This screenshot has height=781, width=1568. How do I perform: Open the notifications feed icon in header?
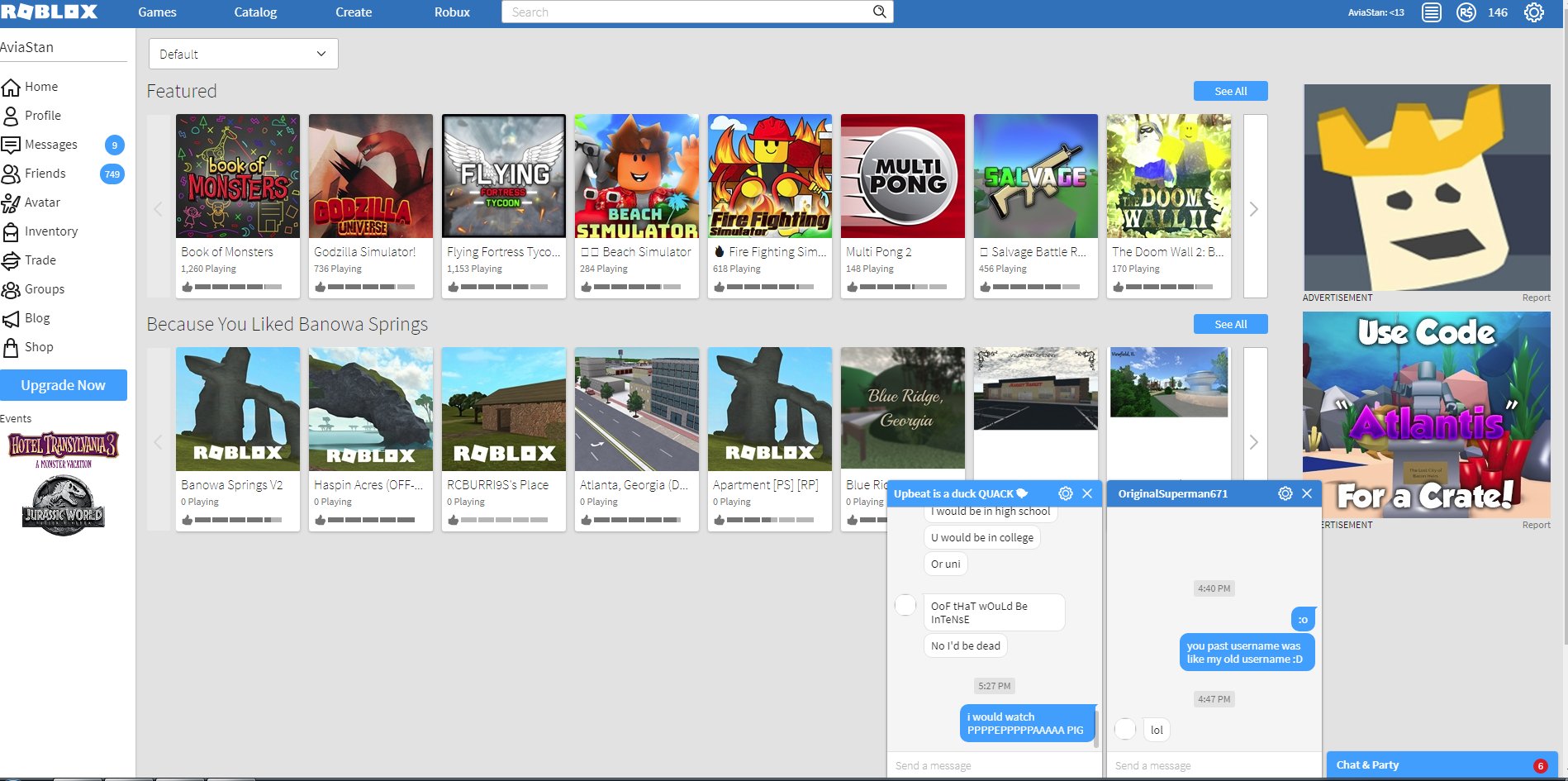click(1432, 12)
